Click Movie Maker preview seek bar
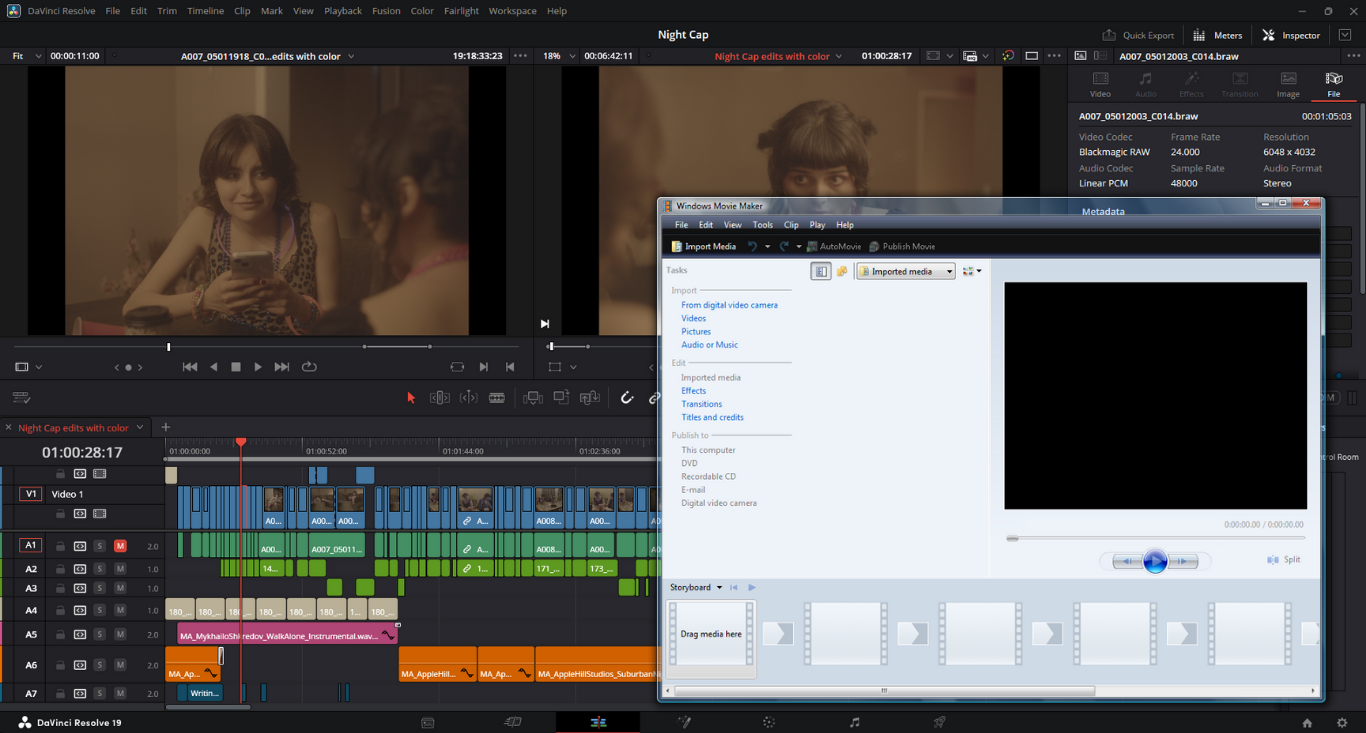The height and width of the screenshot is (733, 1366). [1155, 538]
